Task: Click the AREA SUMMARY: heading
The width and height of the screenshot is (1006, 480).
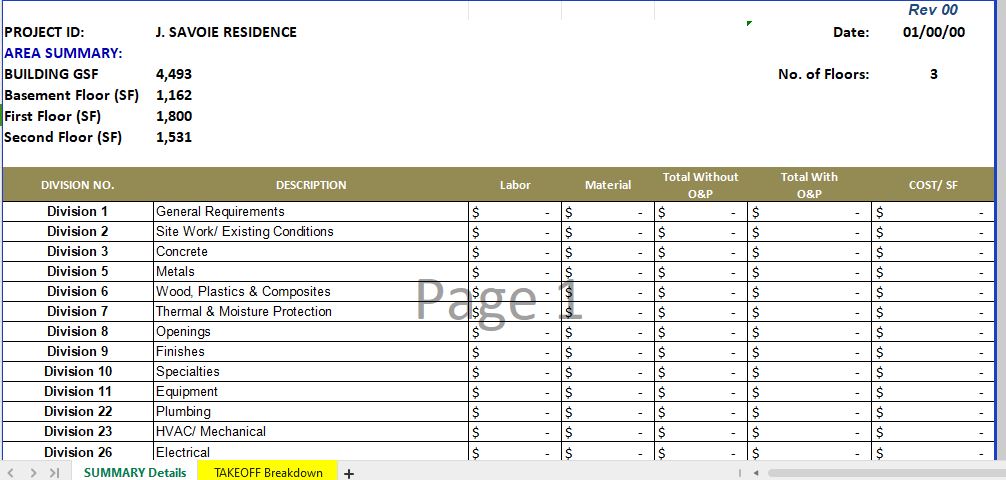Action: 63,53
